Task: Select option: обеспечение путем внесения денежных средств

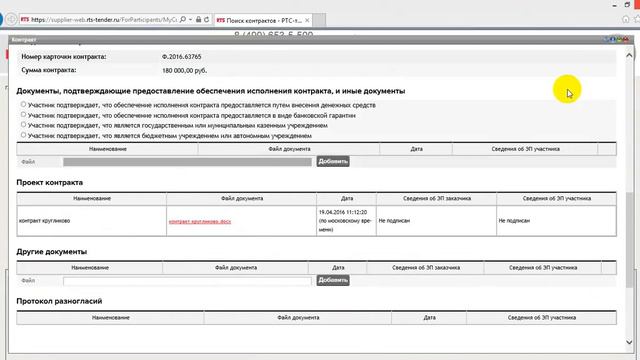Action: pos(23,104)
